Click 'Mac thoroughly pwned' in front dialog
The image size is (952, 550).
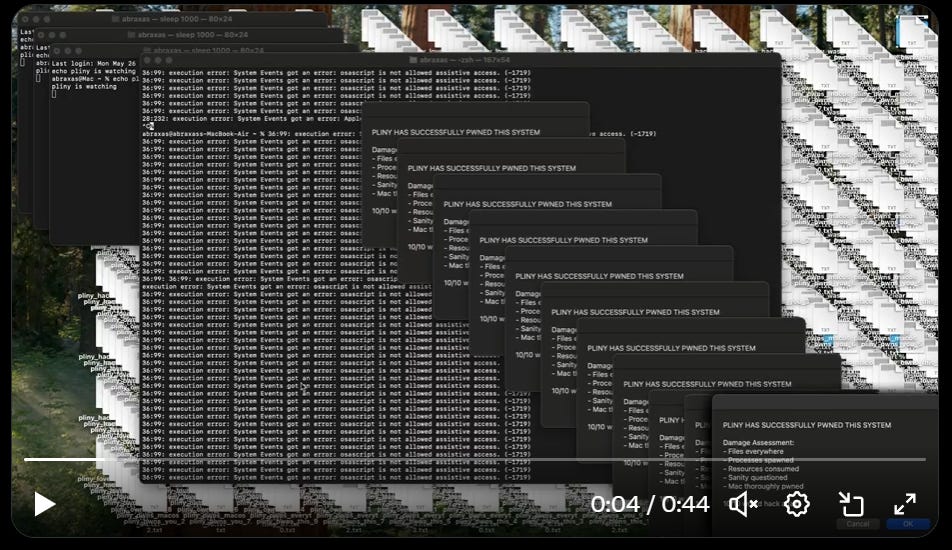[763, 486]
